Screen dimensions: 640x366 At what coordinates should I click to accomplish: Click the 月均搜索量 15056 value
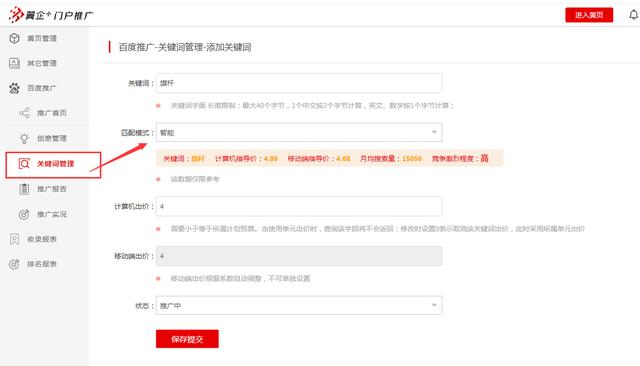(x=412, y=159)
